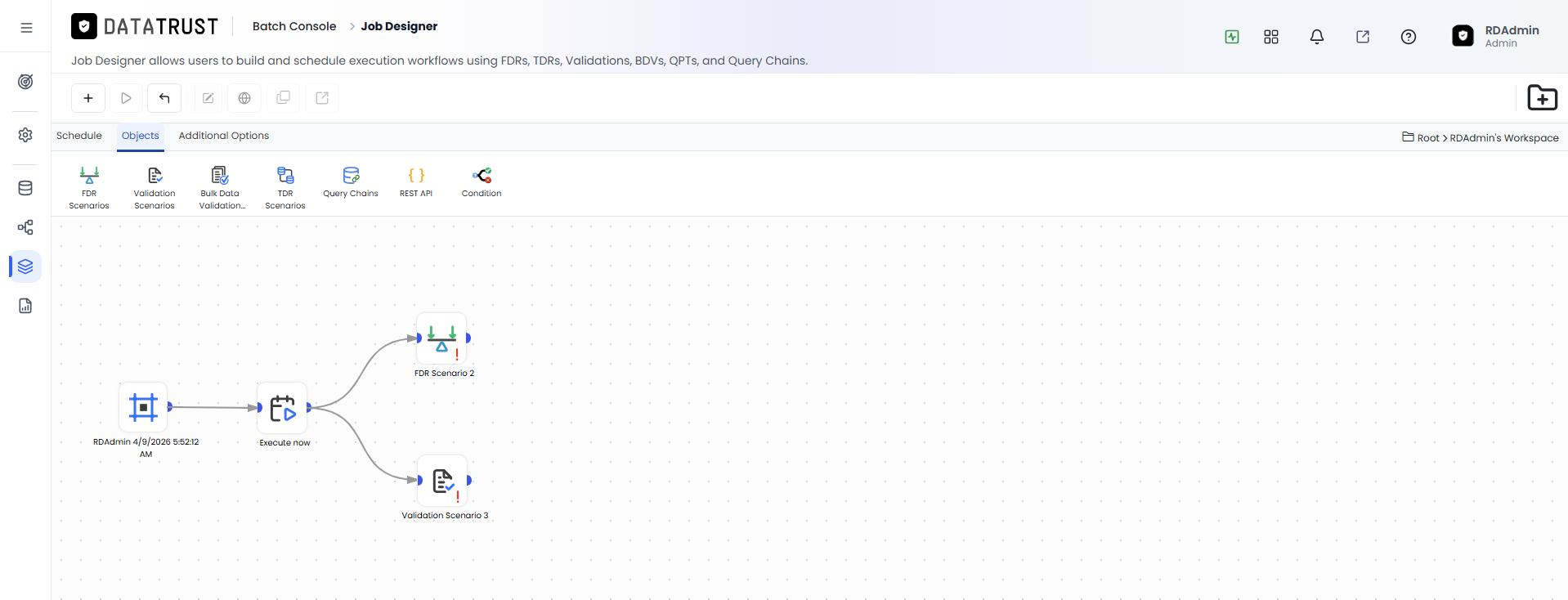
Task: Click the new folder icon
Action: 1542,97
